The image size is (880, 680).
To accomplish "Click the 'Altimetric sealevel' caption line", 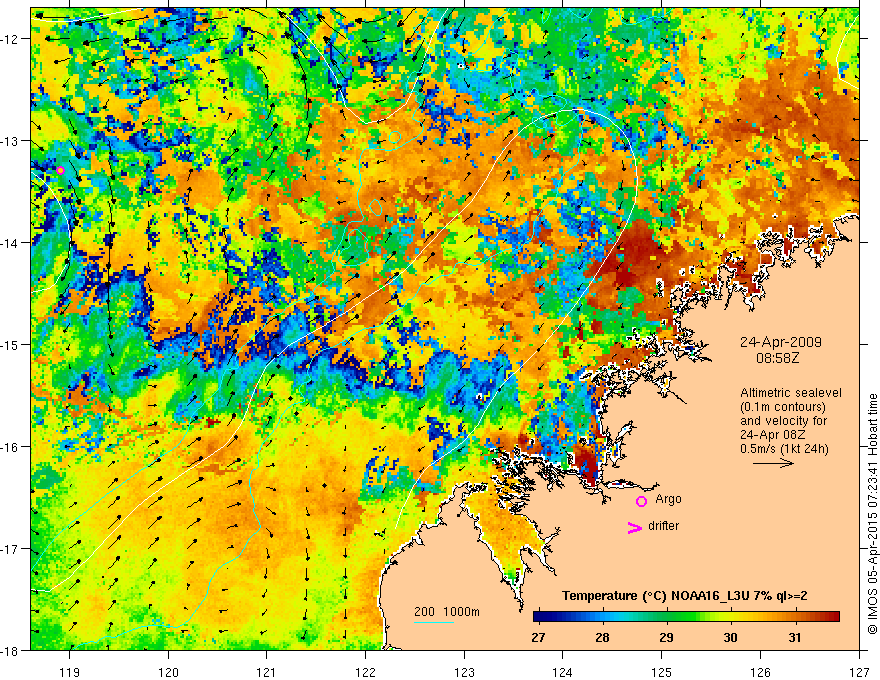I will click(791, 393).
